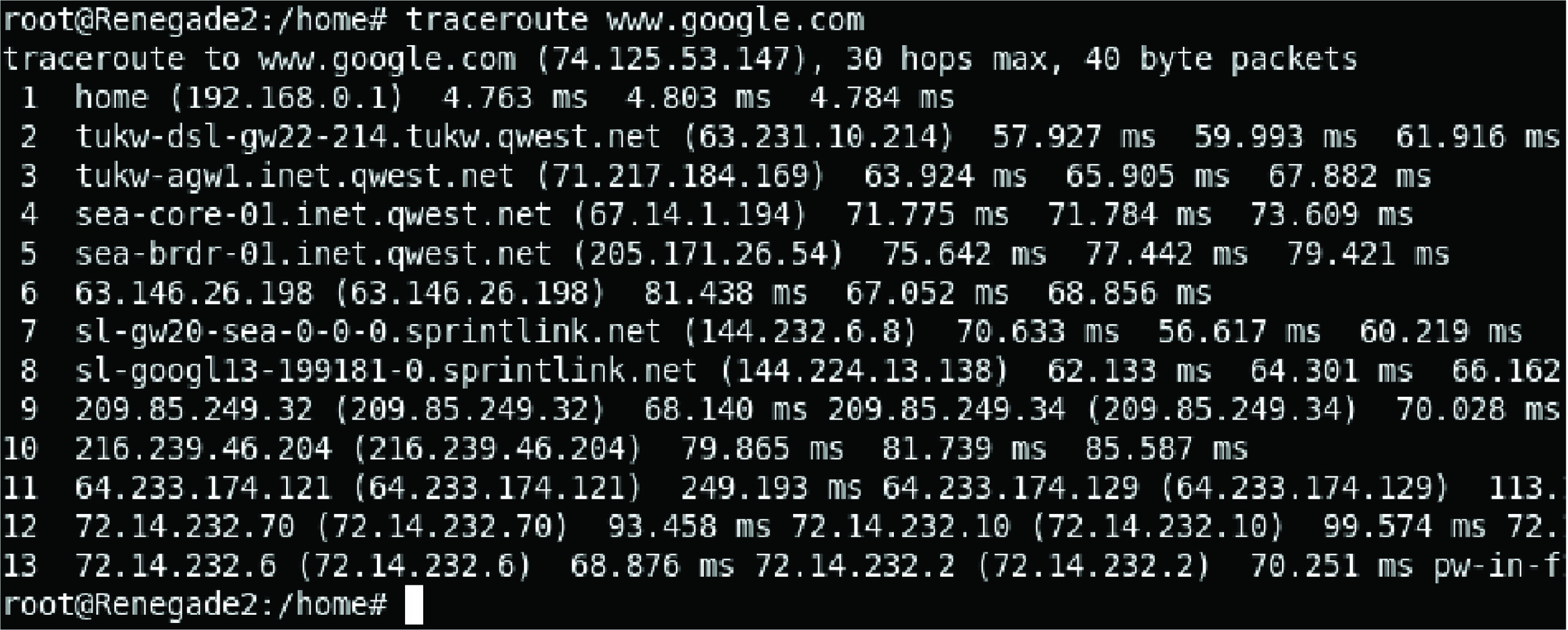Click the 4.763 ms time in hop 1
Viewport: 1568px width, 630px height.
tap(515, 97)
